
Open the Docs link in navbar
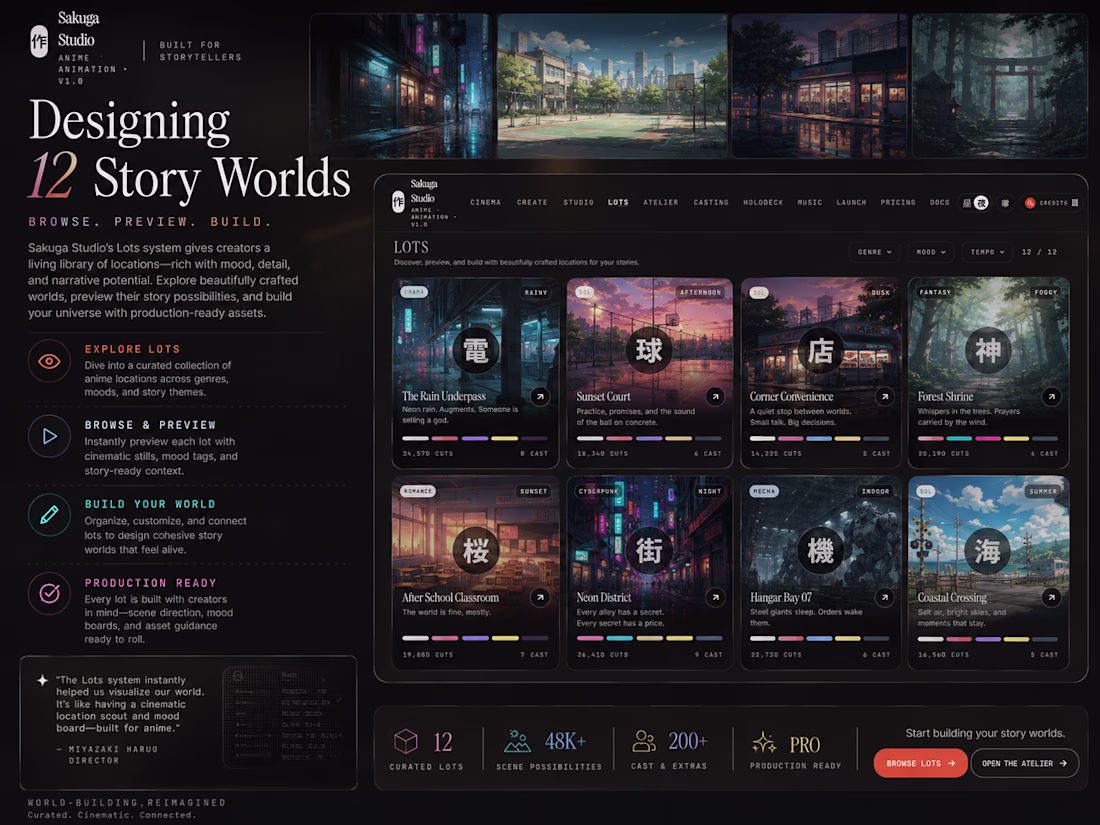939,203
